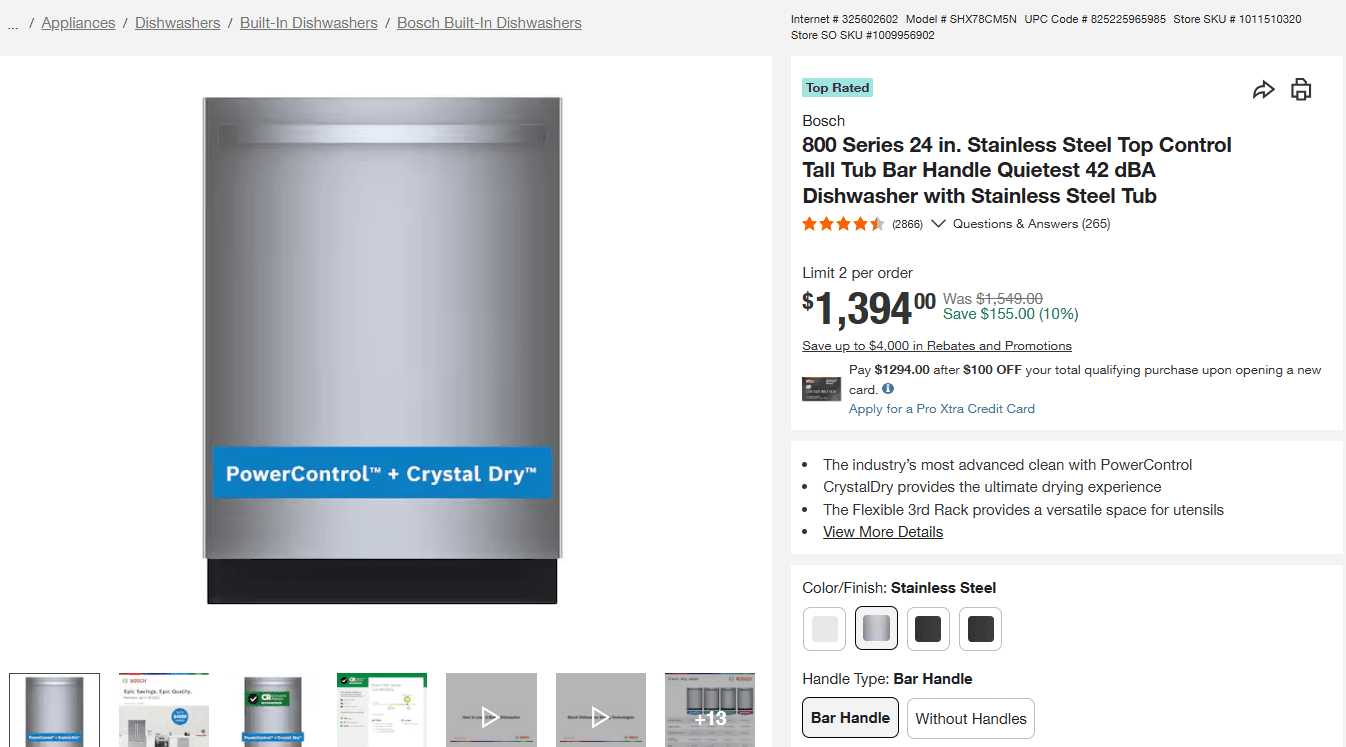The width and height of the screenshot is (1346, 747).
Task: Select the Bar Handle option
Action: coord(850,718)
